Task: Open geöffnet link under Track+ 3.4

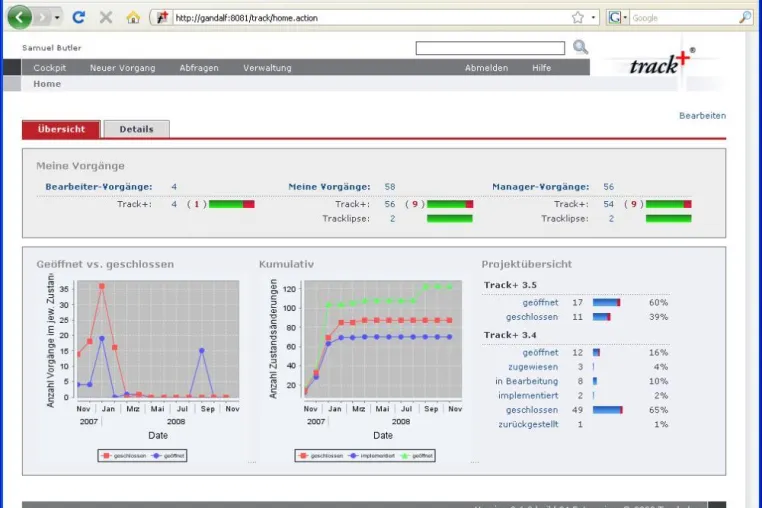Action: coord(540,352)
